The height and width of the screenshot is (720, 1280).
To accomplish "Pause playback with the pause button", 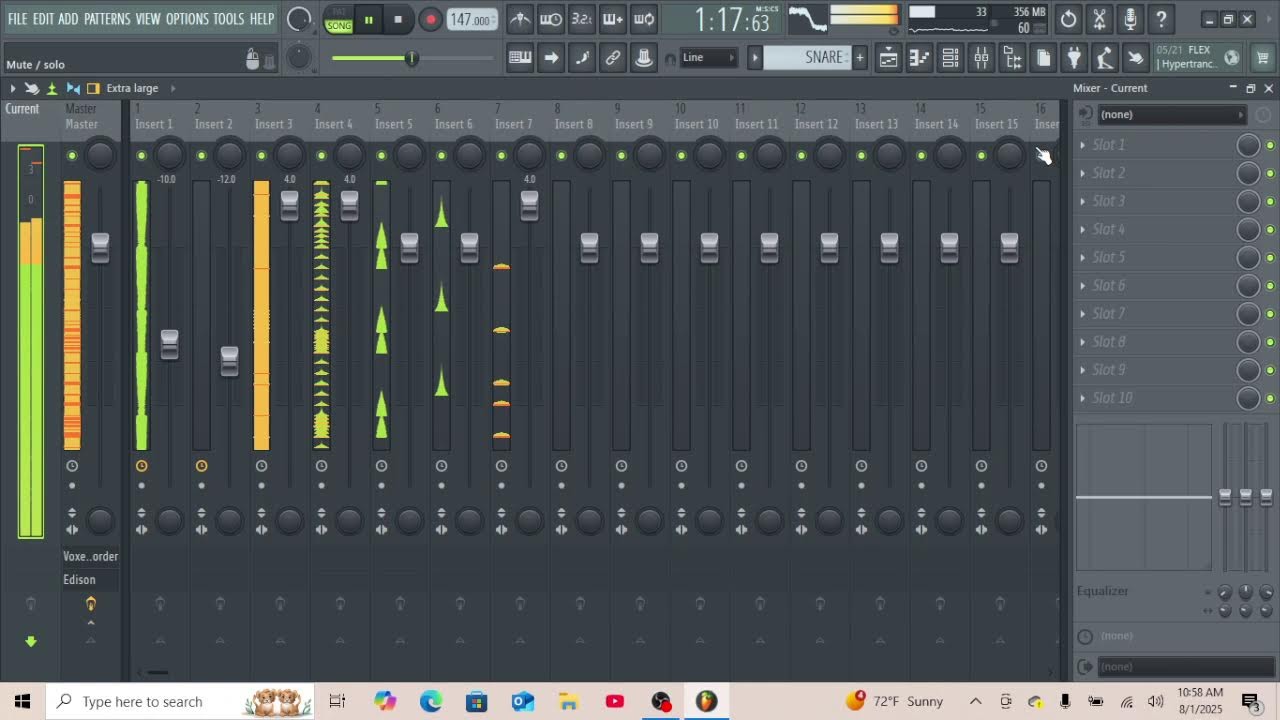I will pyautogui.click(x=368, y=19).
